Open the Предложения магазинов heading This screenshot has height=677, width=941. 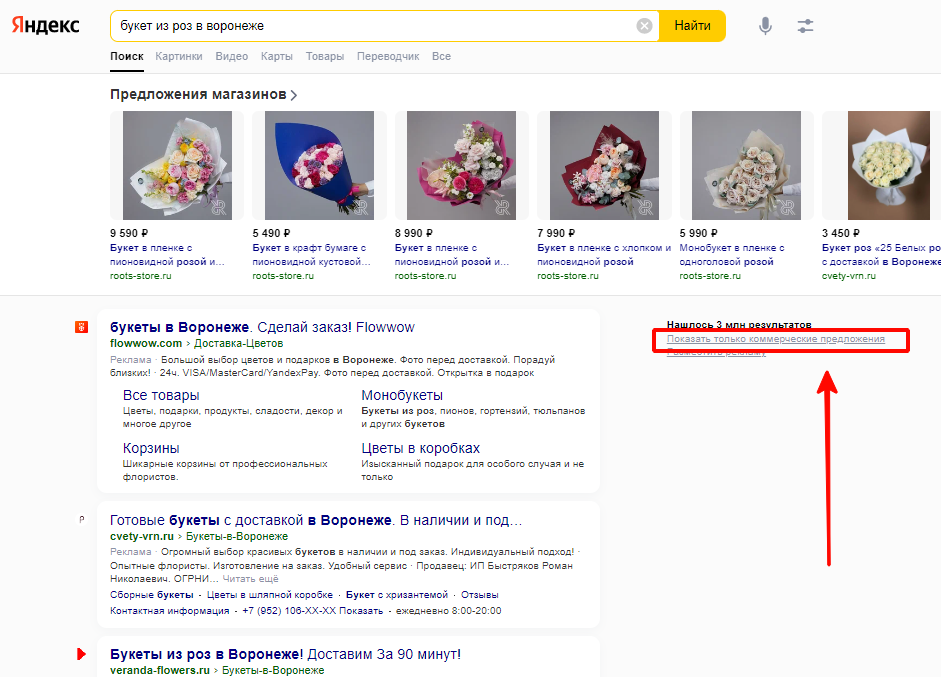point(198,94)
